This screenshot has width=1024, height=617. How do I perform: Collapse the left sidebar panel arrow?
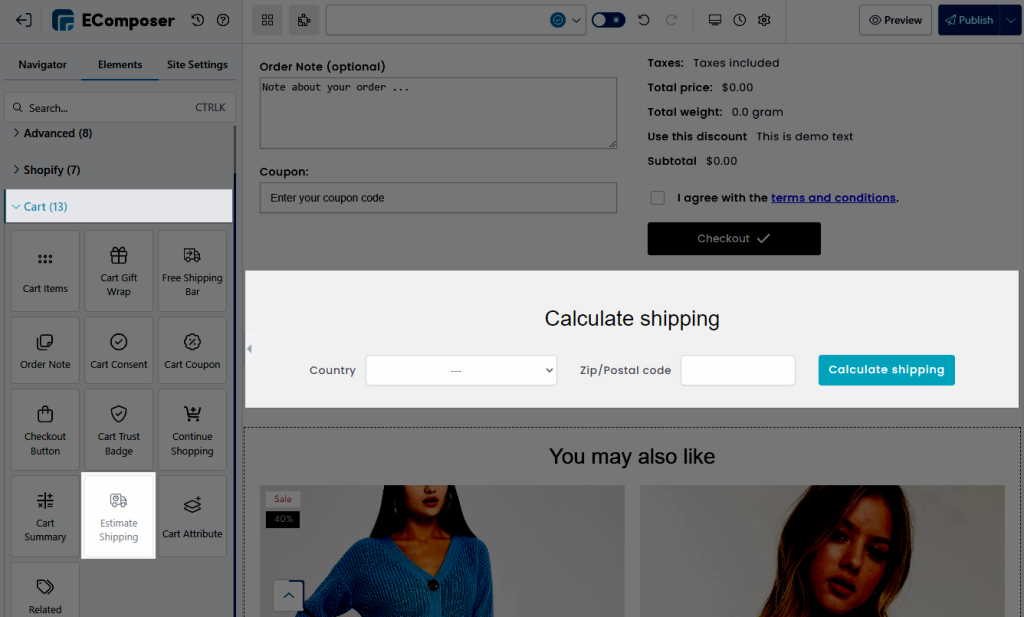point(249,349)
